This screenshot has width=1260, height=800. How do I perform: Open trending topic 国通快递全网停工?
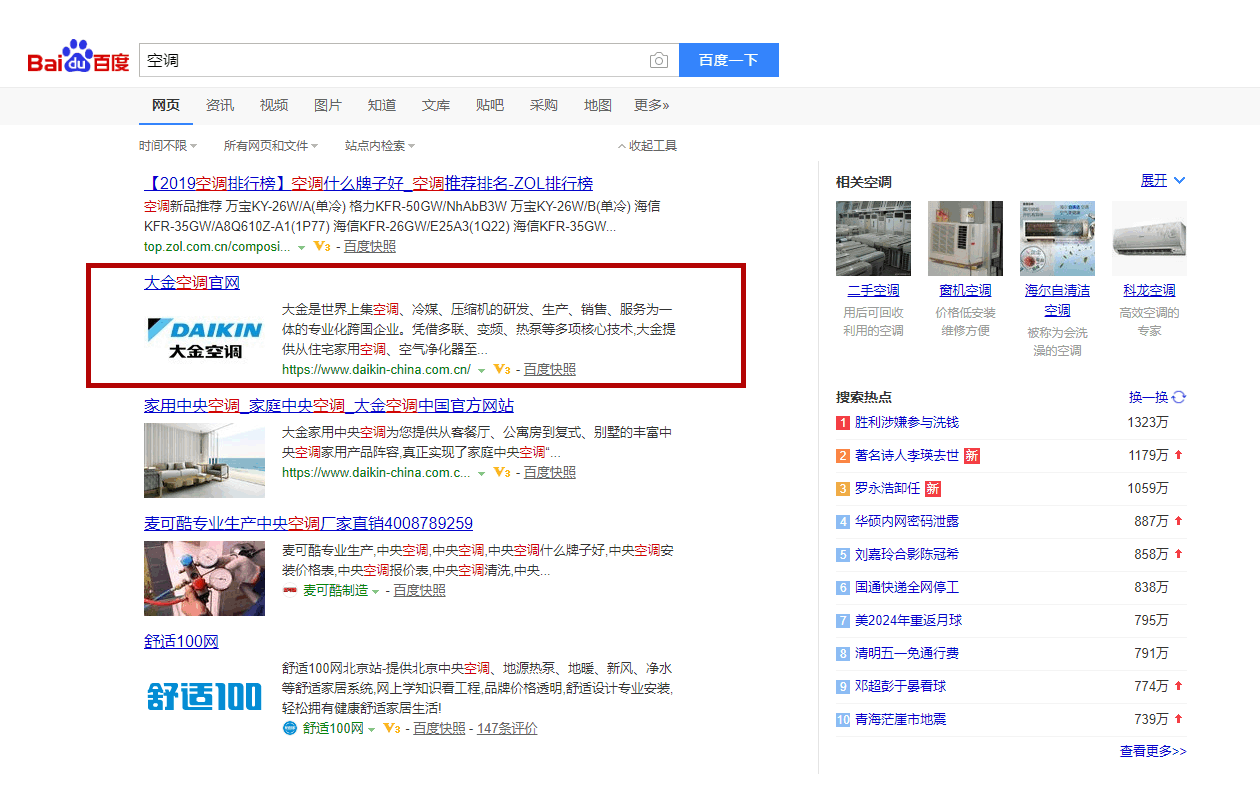pos(907,588)
